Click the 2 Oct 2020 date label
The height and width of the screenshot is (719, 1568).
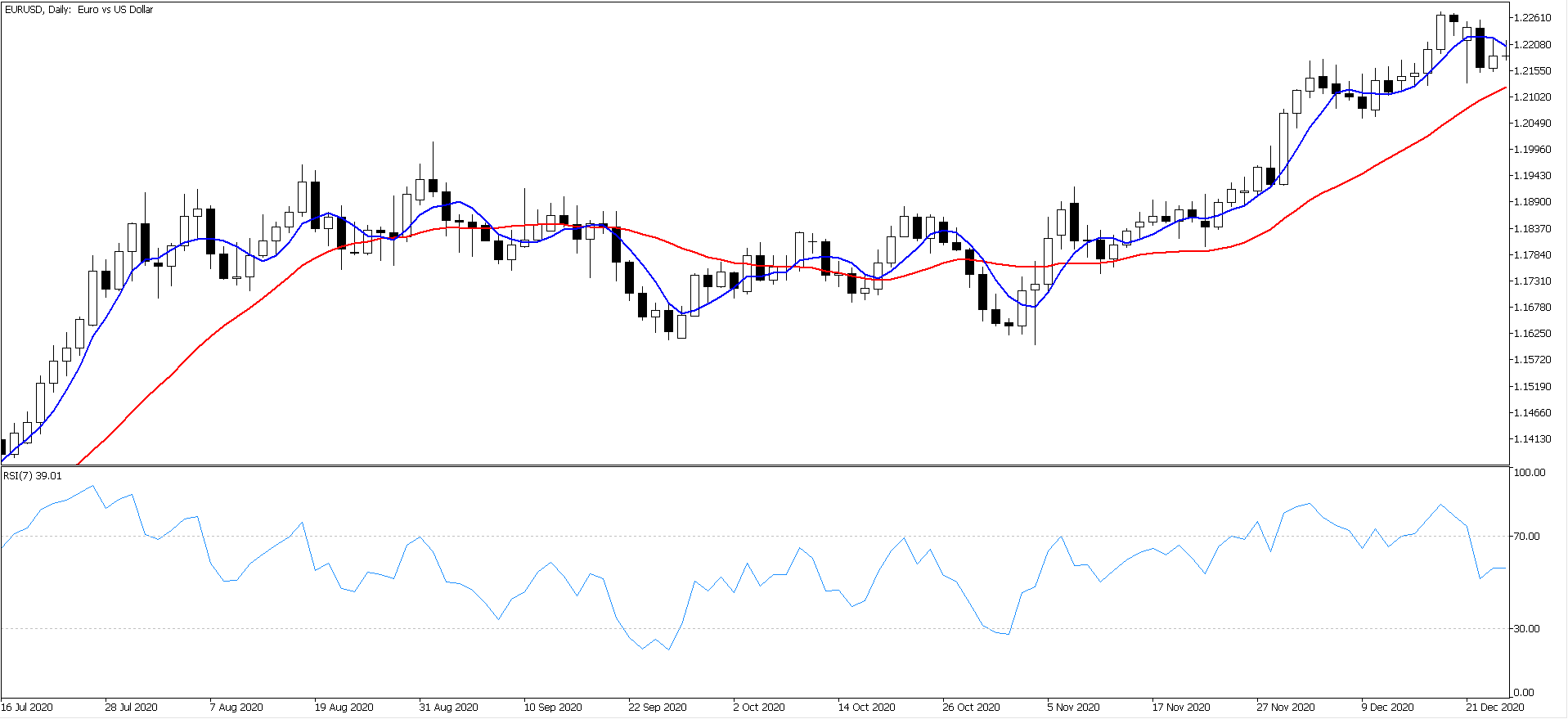759,707
